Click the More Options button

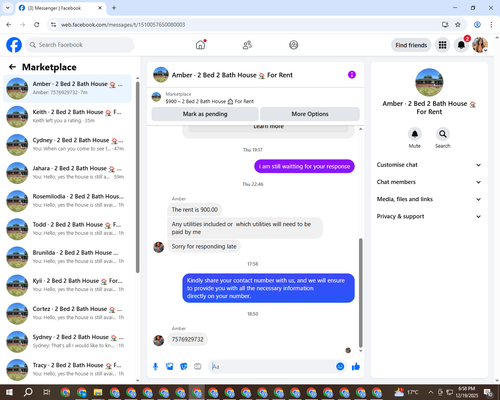point(310,114)
